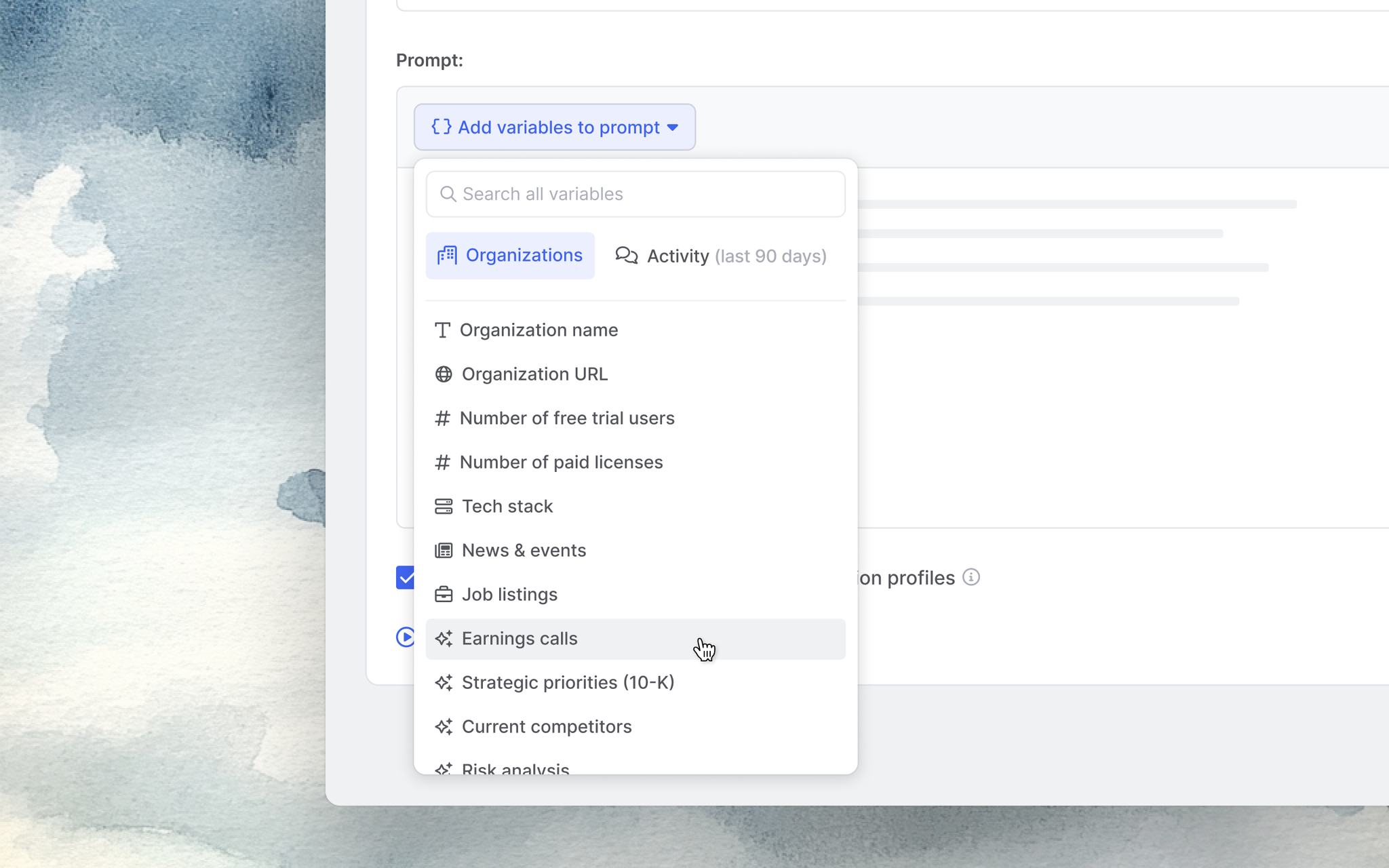Click the info icon next to profiles
Screen dimensions: 1389x868
pyautogui.click(x=971, y=577)
